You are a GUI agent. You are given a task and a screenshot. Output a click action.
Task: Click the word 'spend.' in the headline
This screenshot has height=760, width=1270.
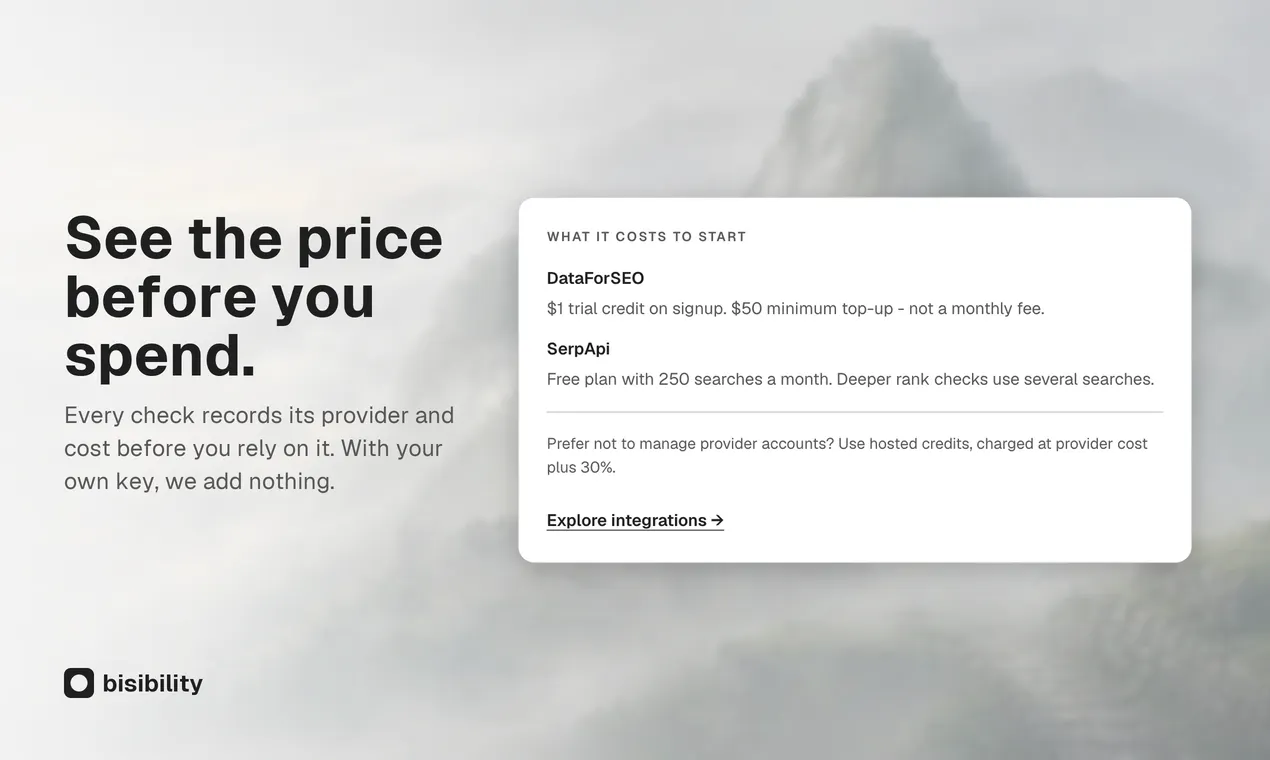[160, 355]
